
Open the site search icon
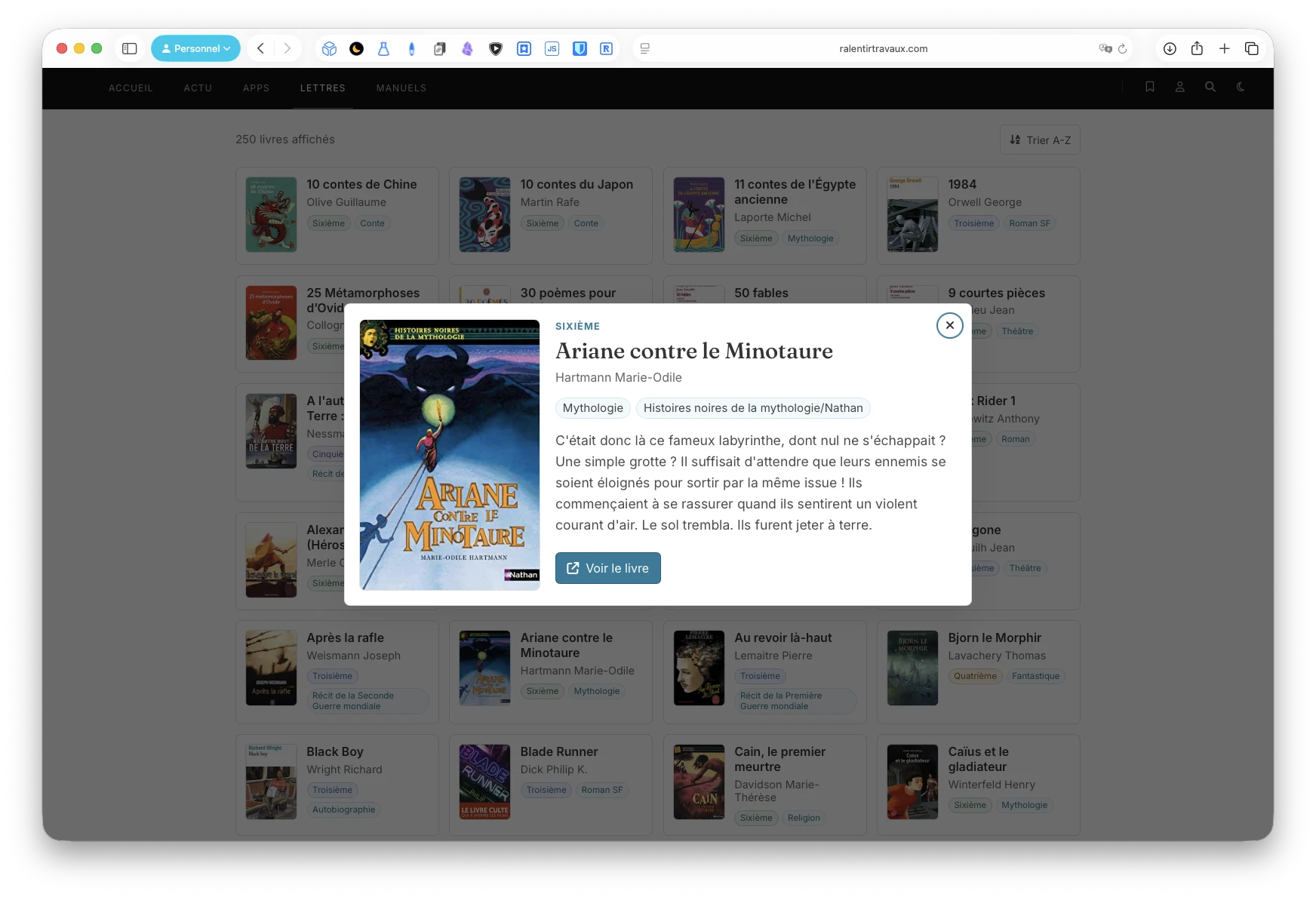pos(1210,87)
